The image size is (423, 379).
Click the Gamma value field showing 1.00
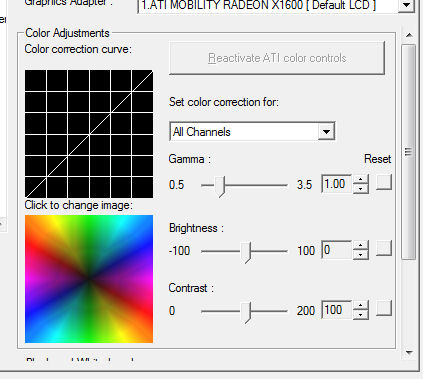(336, 184)
